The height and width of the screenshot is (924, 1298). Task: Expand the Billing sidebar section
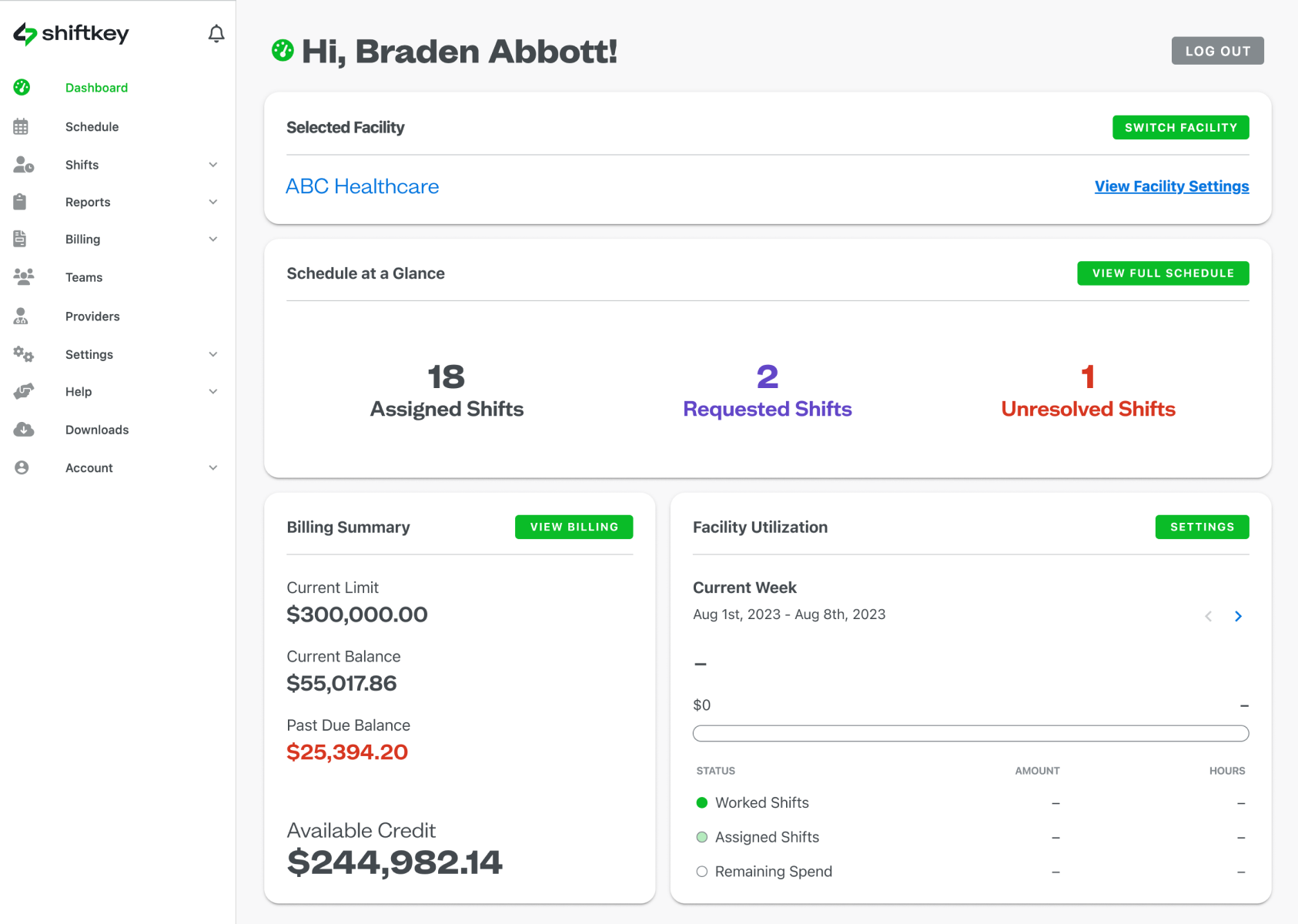(x=212, y=239)
